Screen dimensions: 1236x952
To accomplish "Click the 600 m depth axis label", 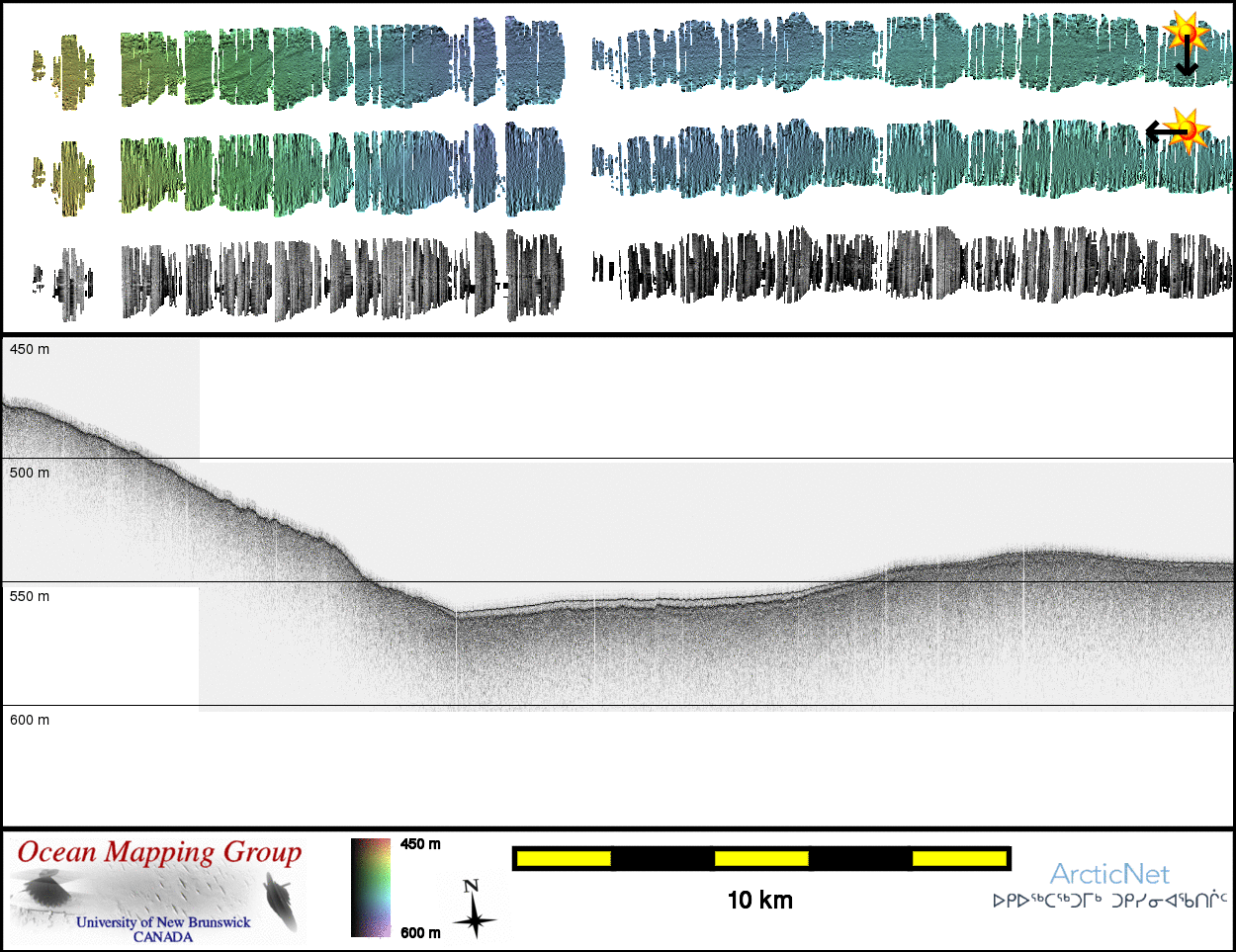I will coord(30,720).
